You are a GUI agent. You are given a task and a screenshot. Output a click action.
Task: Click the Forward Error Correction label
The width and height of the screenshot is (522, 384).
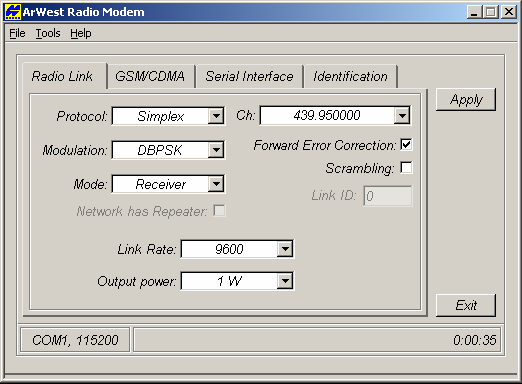(x=325, y=145)
